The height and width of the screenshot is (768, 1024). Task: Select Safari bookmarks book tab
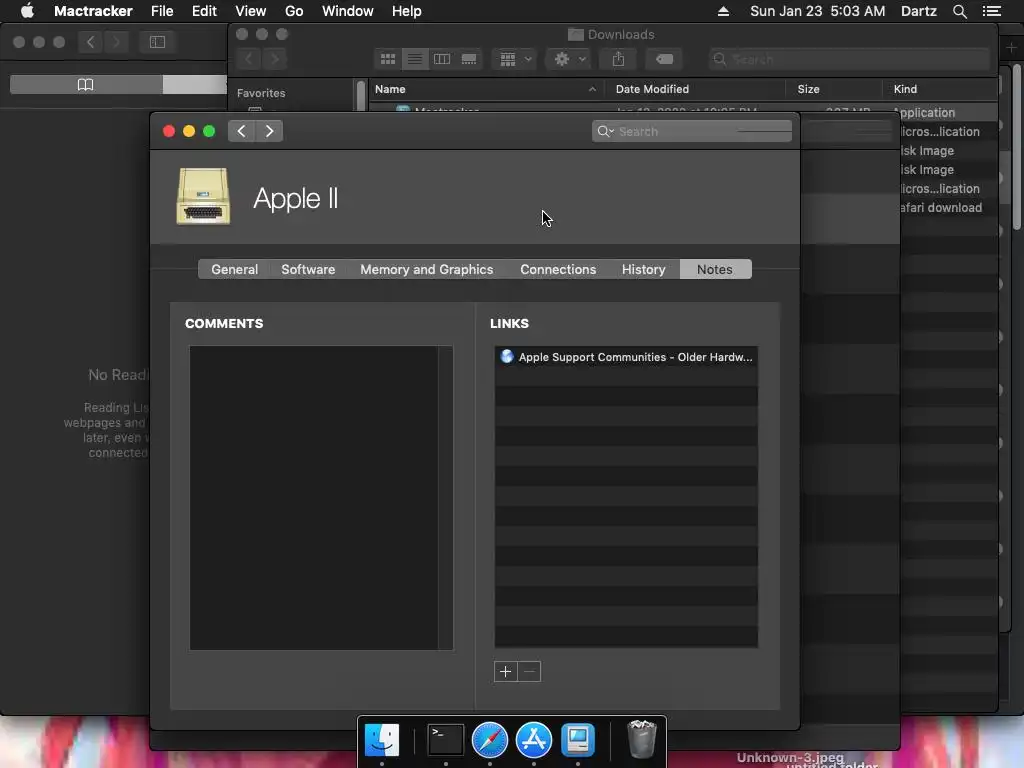[86, 84]
